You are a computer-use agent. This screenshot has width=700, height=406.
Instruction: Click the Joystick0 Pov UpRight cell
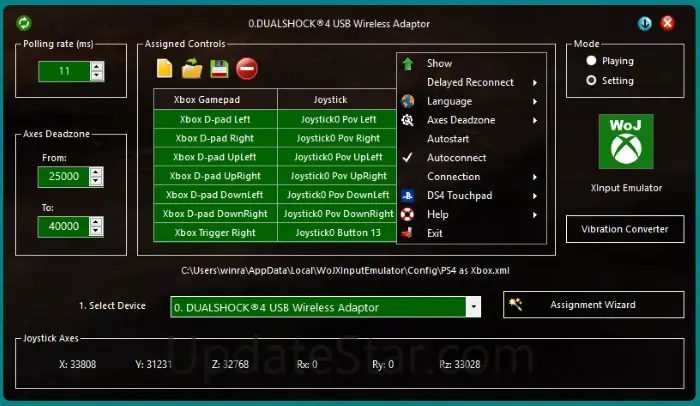(x=337, y=176)
